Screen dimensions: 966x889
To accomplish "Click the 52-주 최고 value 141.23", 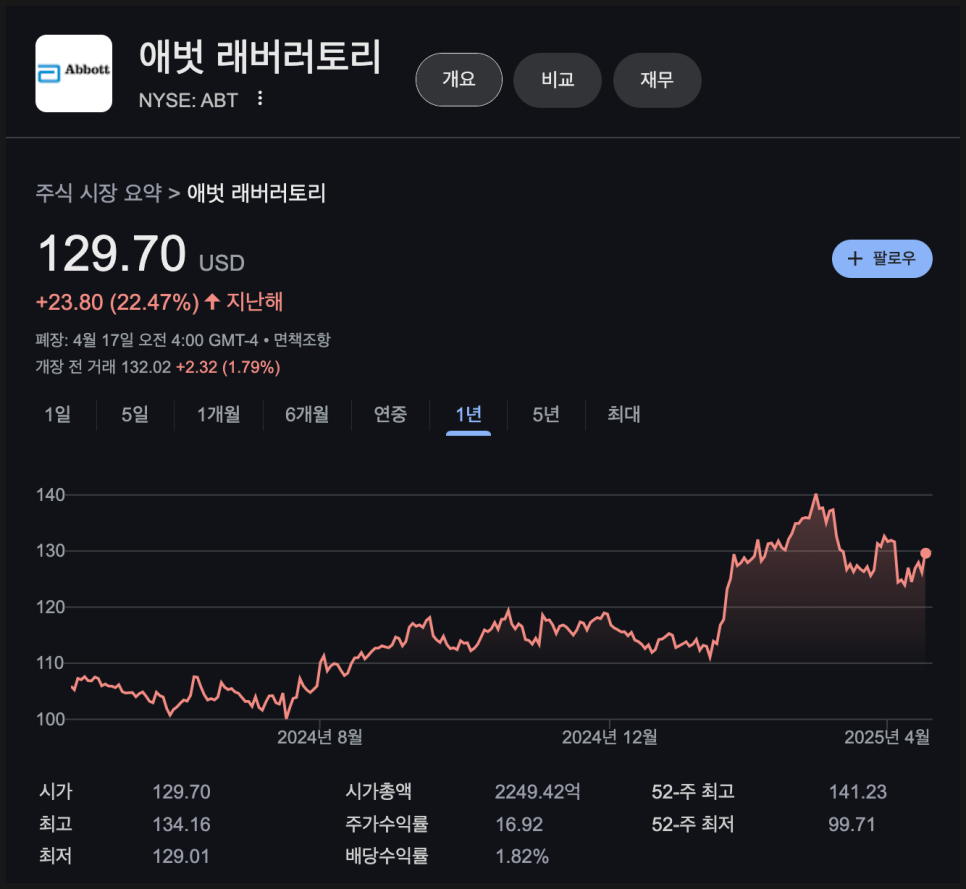I will [858, 792].
